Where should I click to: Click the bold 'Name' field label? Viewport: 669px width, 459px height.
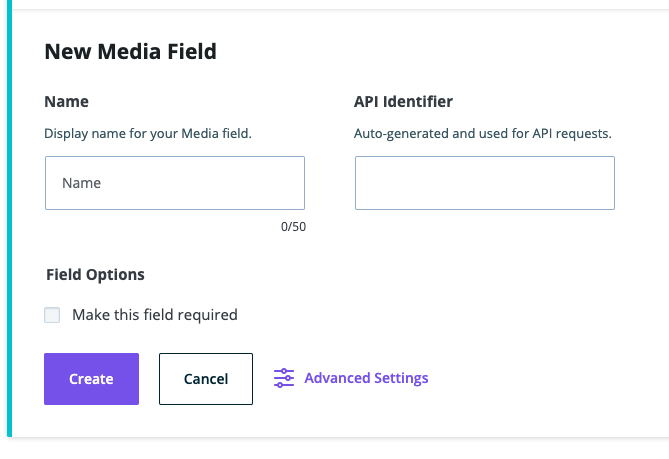tap(66, 102)
